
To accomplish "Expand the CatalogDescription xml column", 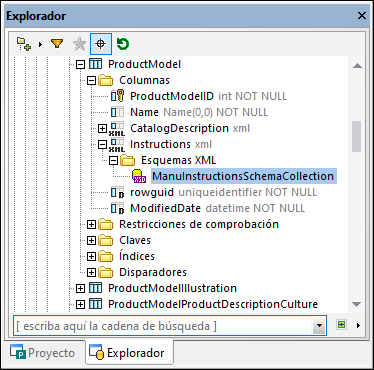I will point(102,128).
